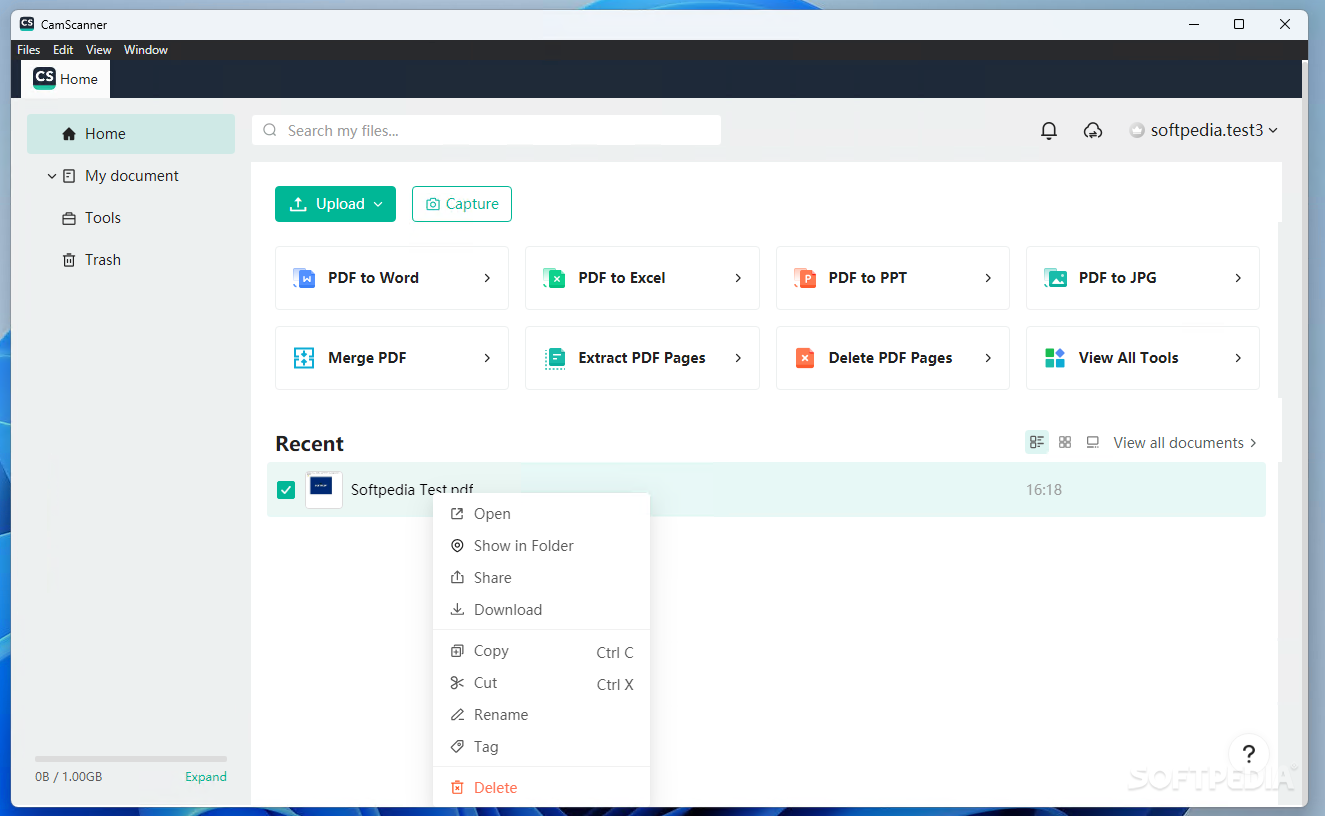This screenshot has height=816, width=1325.
Task: Click the PDF to JPG icon
Action: 1055,278
